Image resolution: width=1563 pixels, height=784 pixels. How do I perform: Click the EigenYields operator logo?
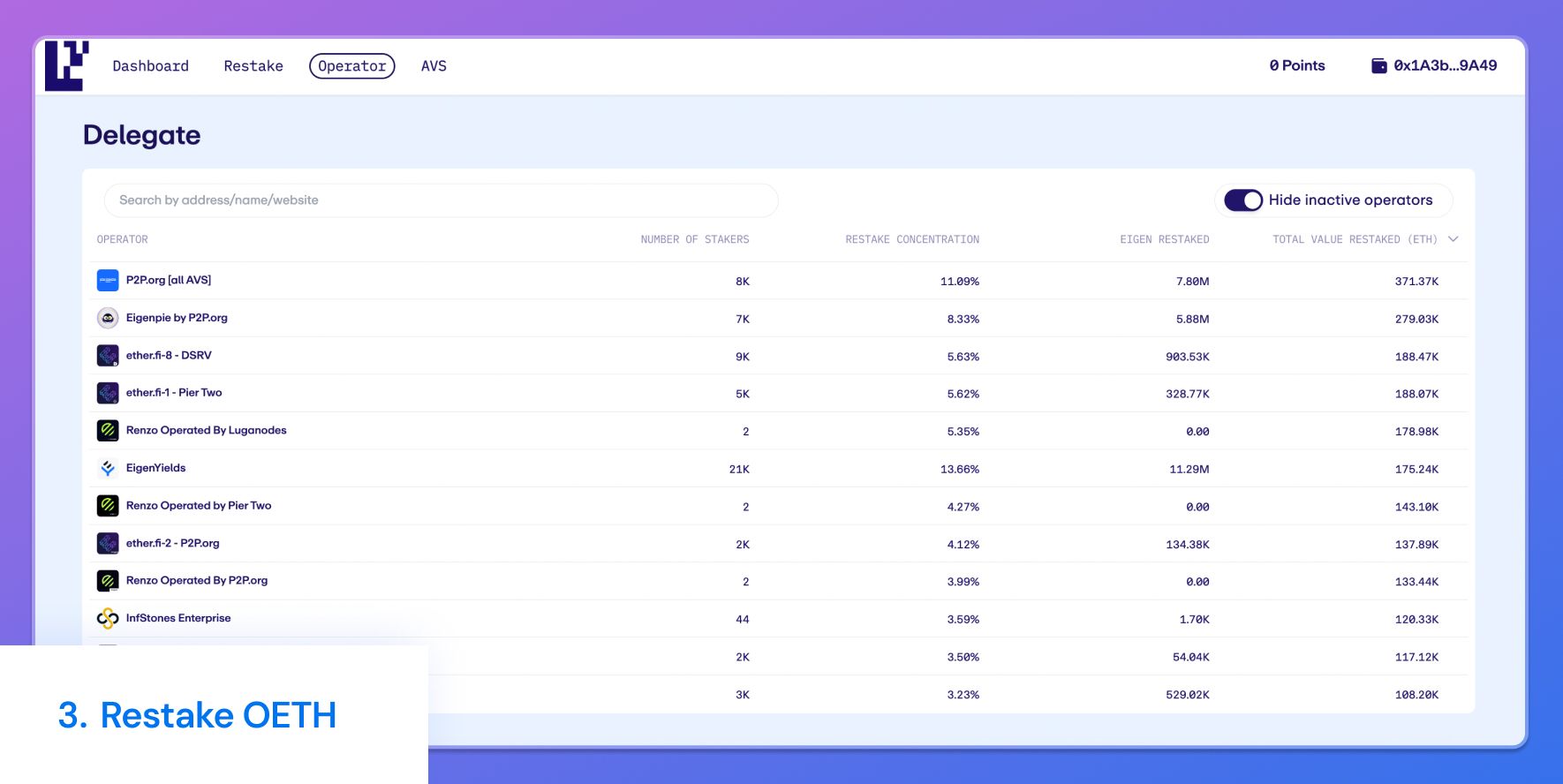tap(108, 468)
